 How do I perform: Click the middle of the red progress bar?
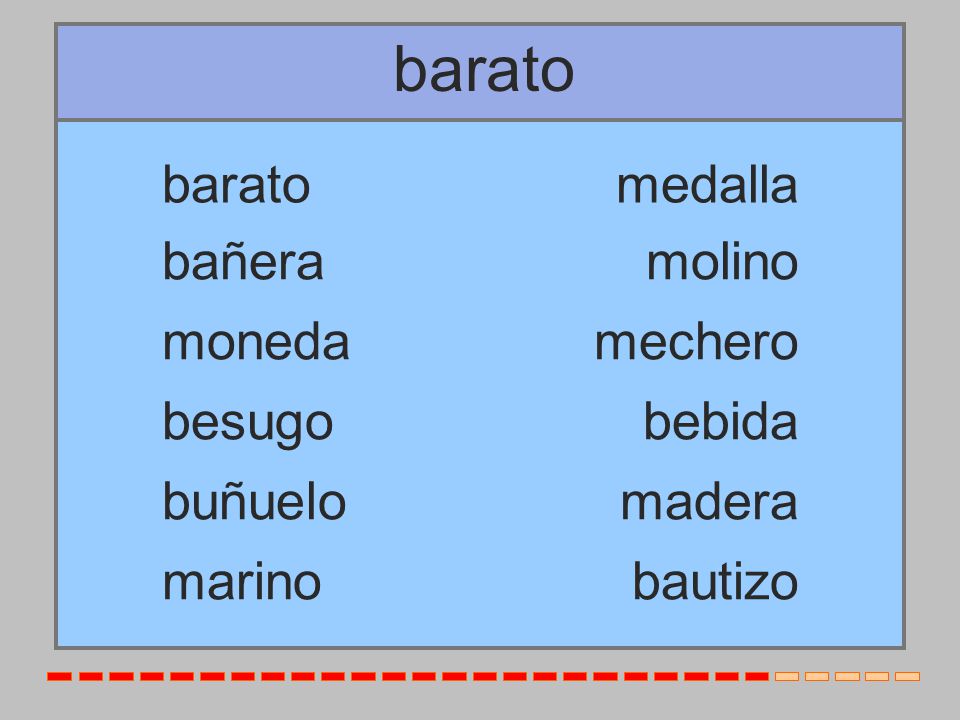click(408, 677)
